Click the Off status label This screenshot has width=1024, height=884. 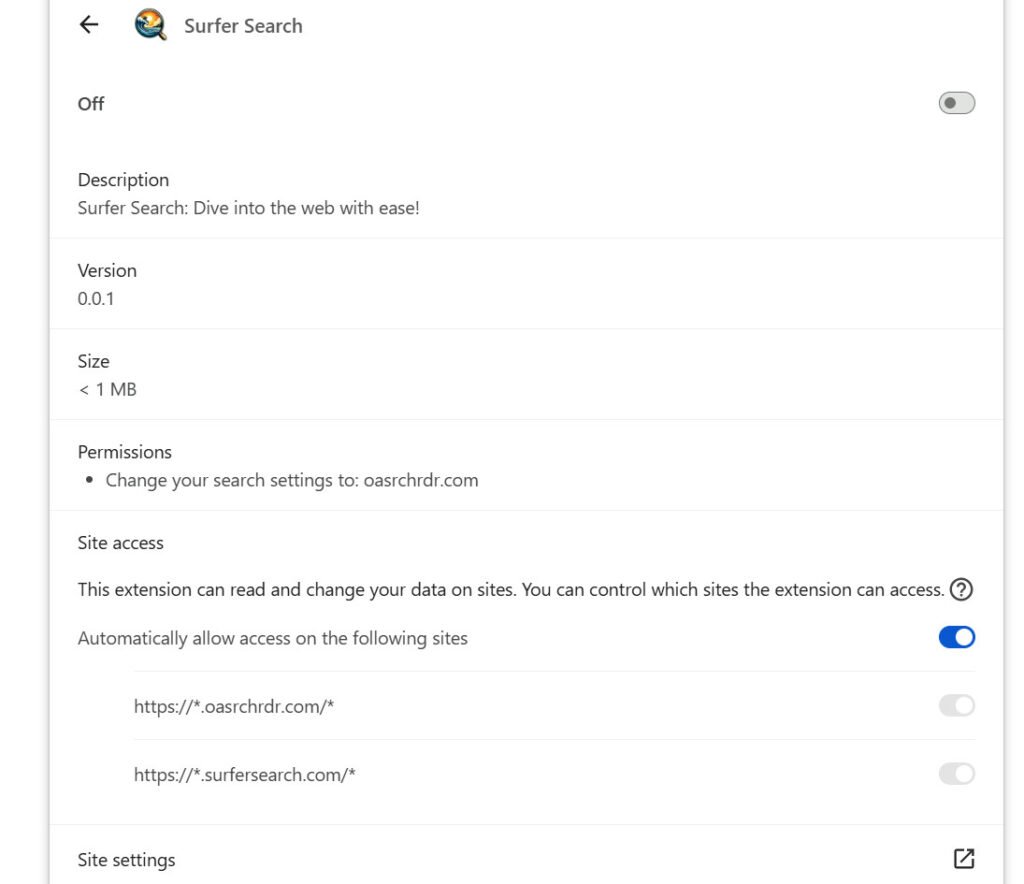(91, 104)
